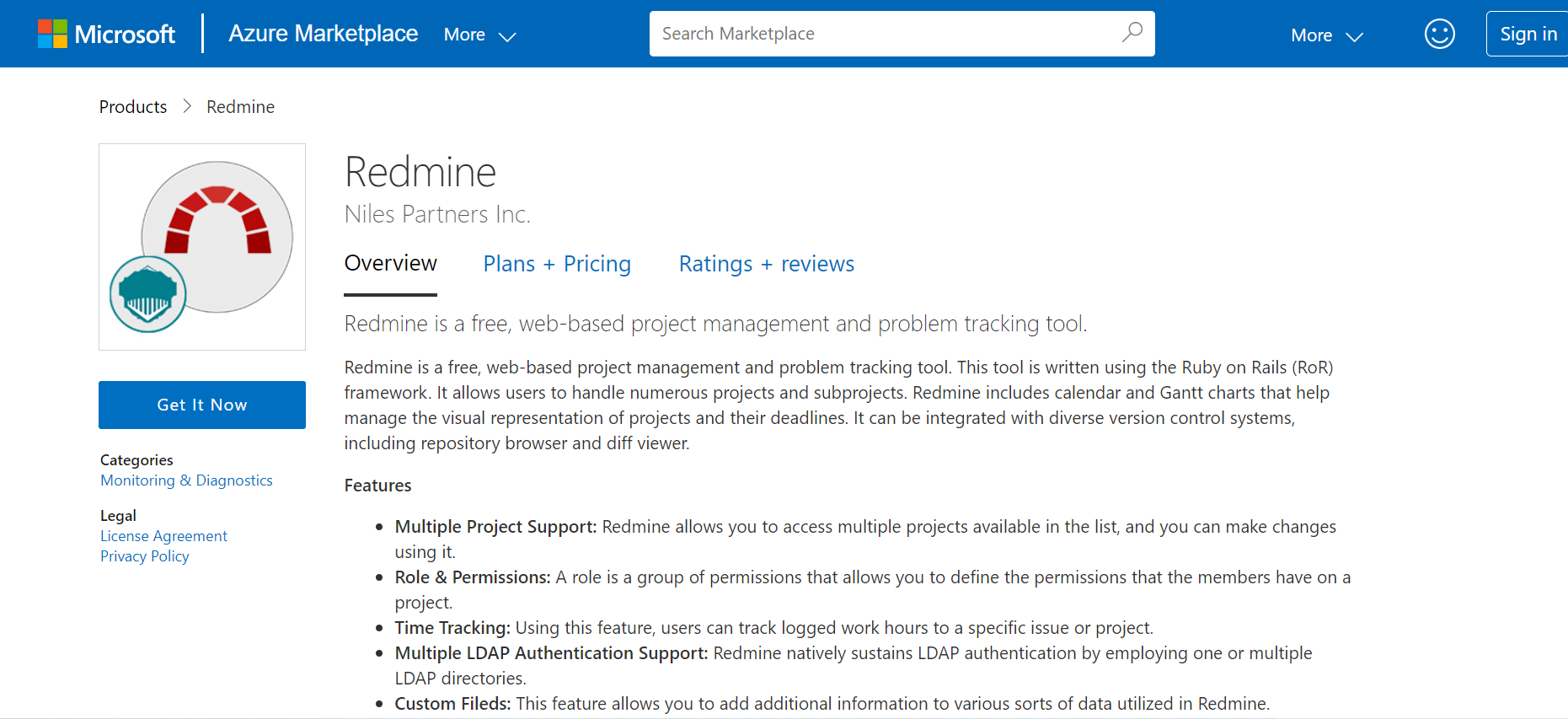Expand the More menu near Sign in
1568x719 pixels.
(x=1326, y=35)
